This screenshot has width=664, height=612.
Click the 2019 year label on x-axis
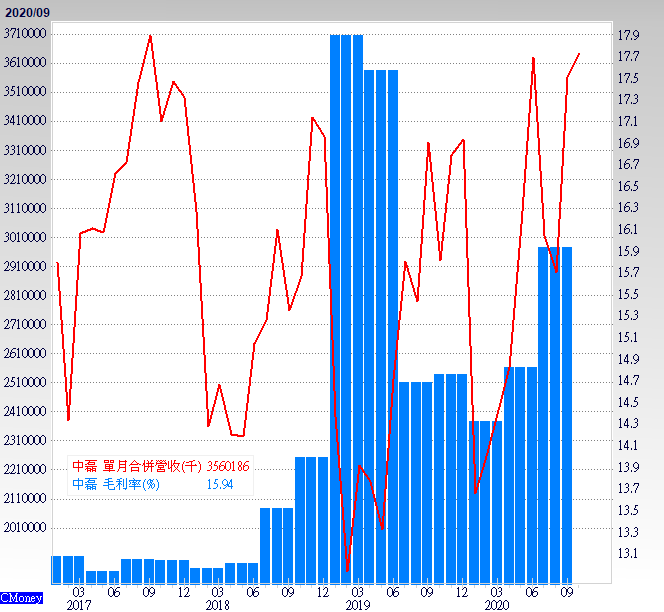358,606
